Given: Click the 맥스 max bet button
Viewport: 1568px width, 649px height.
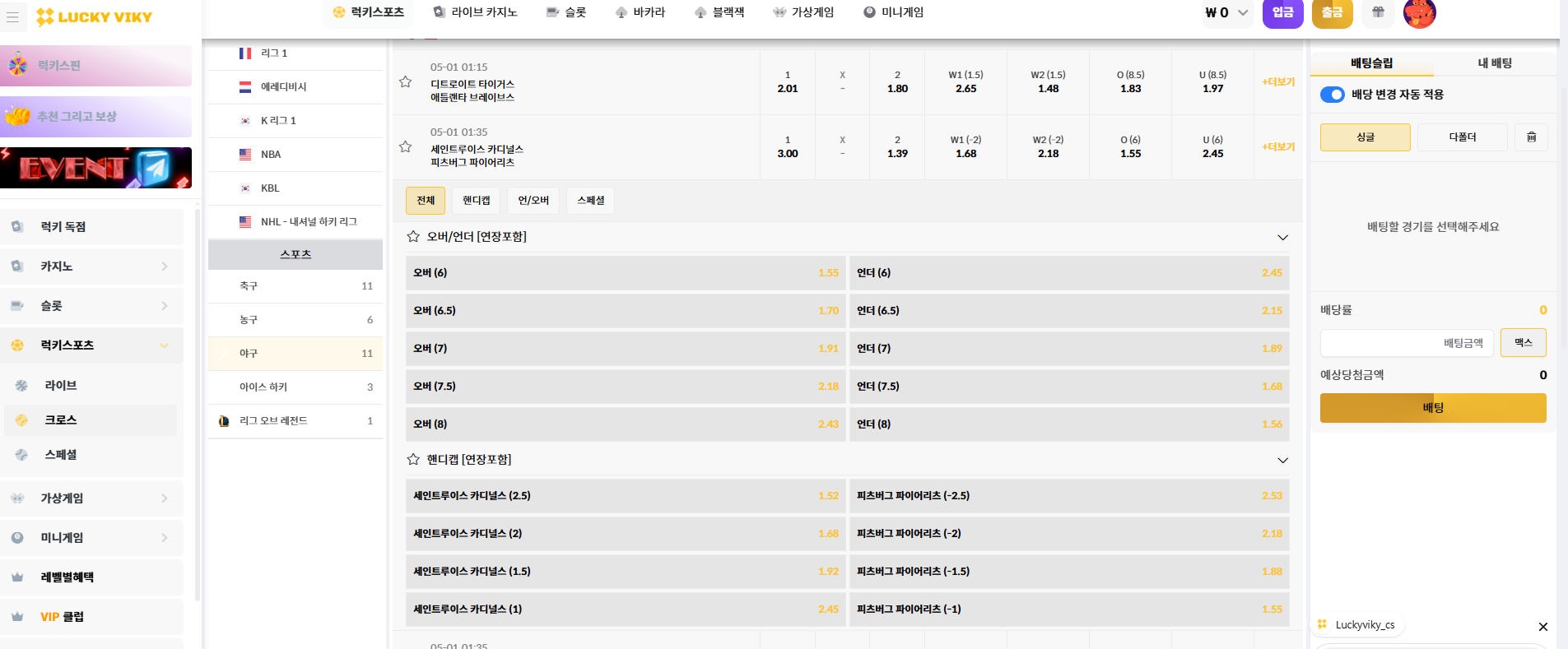Looking at the screenshot, I should click(1523, 343).
